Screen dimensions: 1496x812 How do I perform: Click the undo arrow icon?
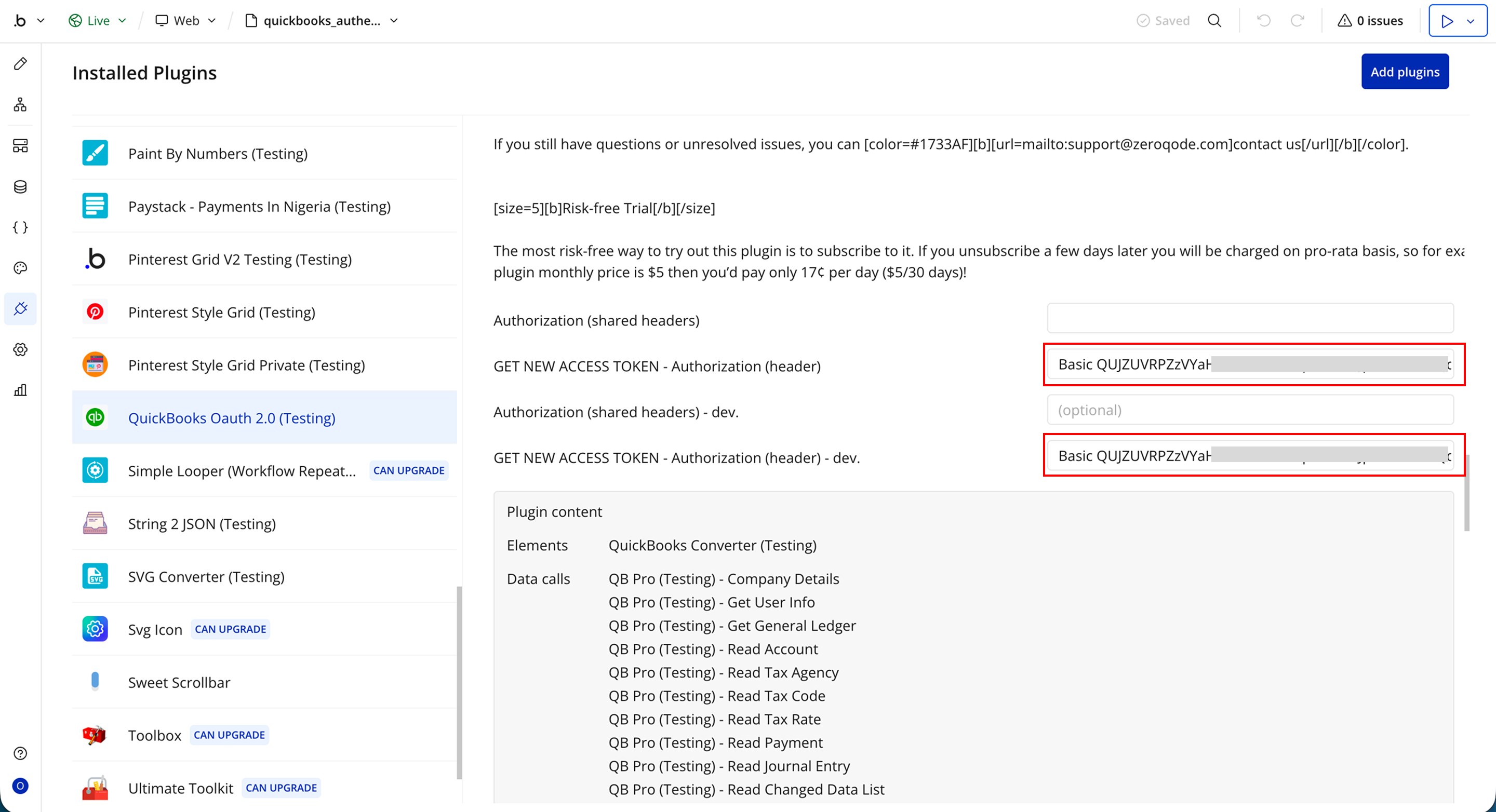click(x=1264, y=21)
